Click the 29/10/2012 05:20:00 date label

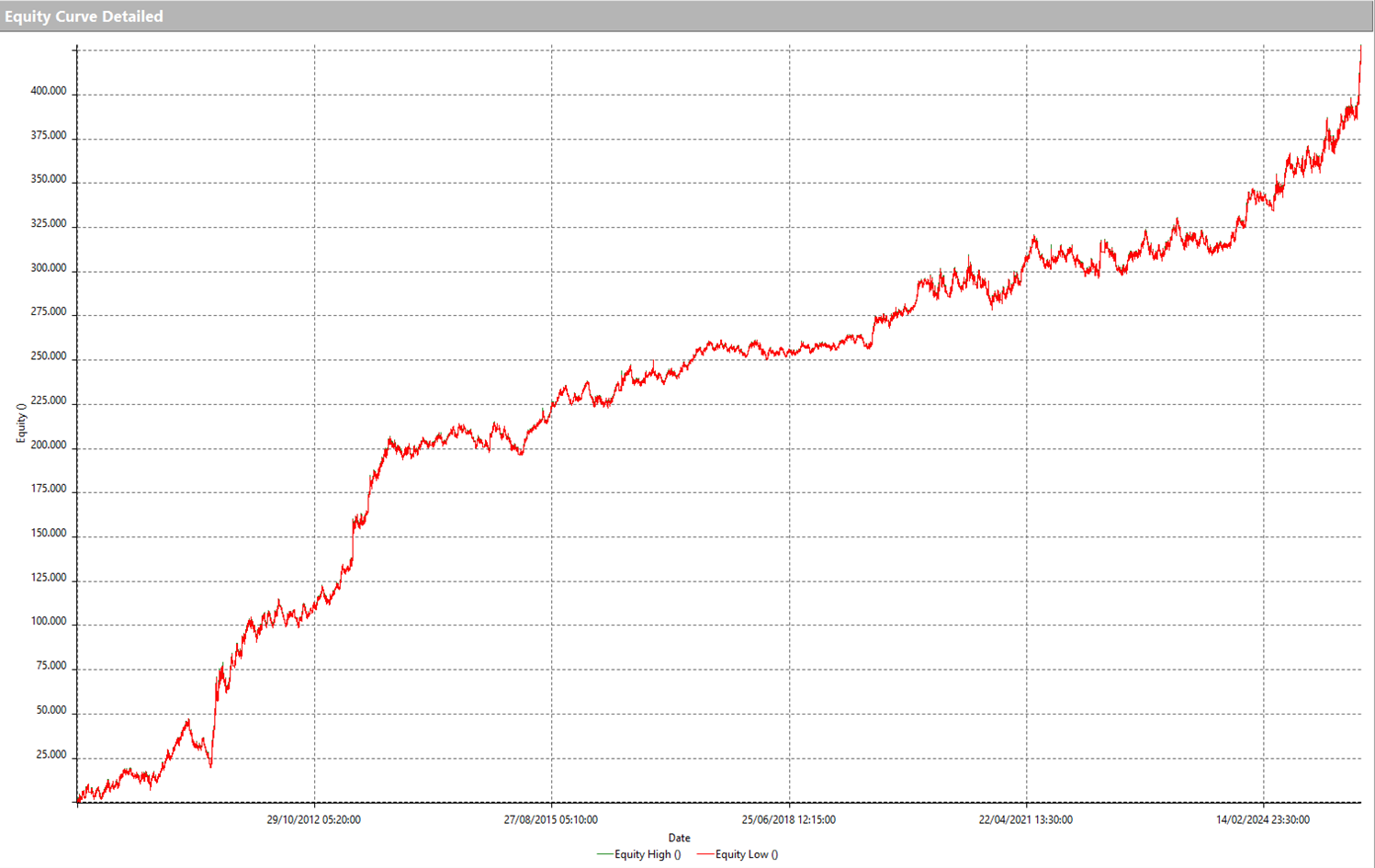[x=313, y=819]
